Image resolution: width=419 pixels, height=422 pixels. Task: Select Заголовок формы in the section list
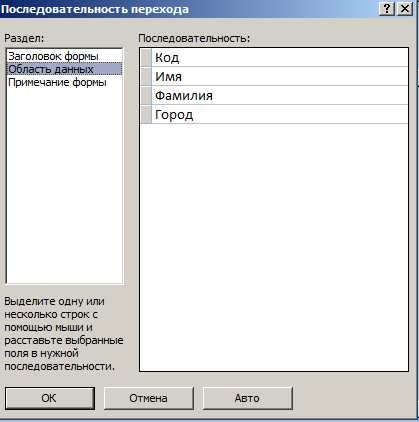tap(53, 56)
